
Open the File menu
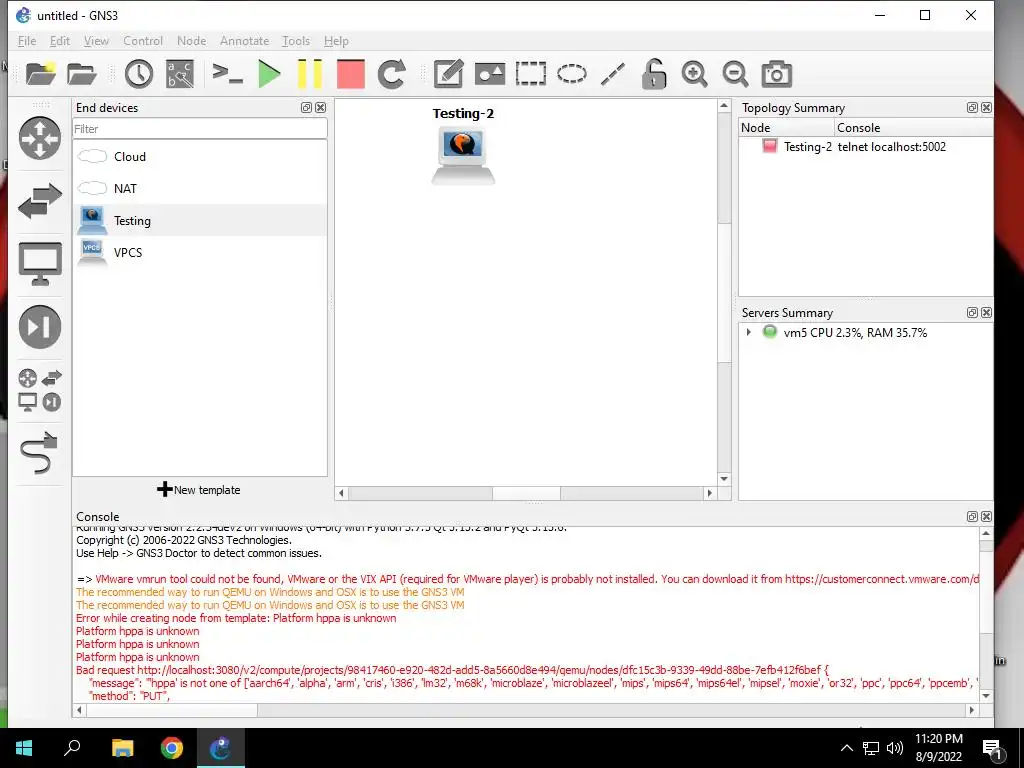point(27,40)
